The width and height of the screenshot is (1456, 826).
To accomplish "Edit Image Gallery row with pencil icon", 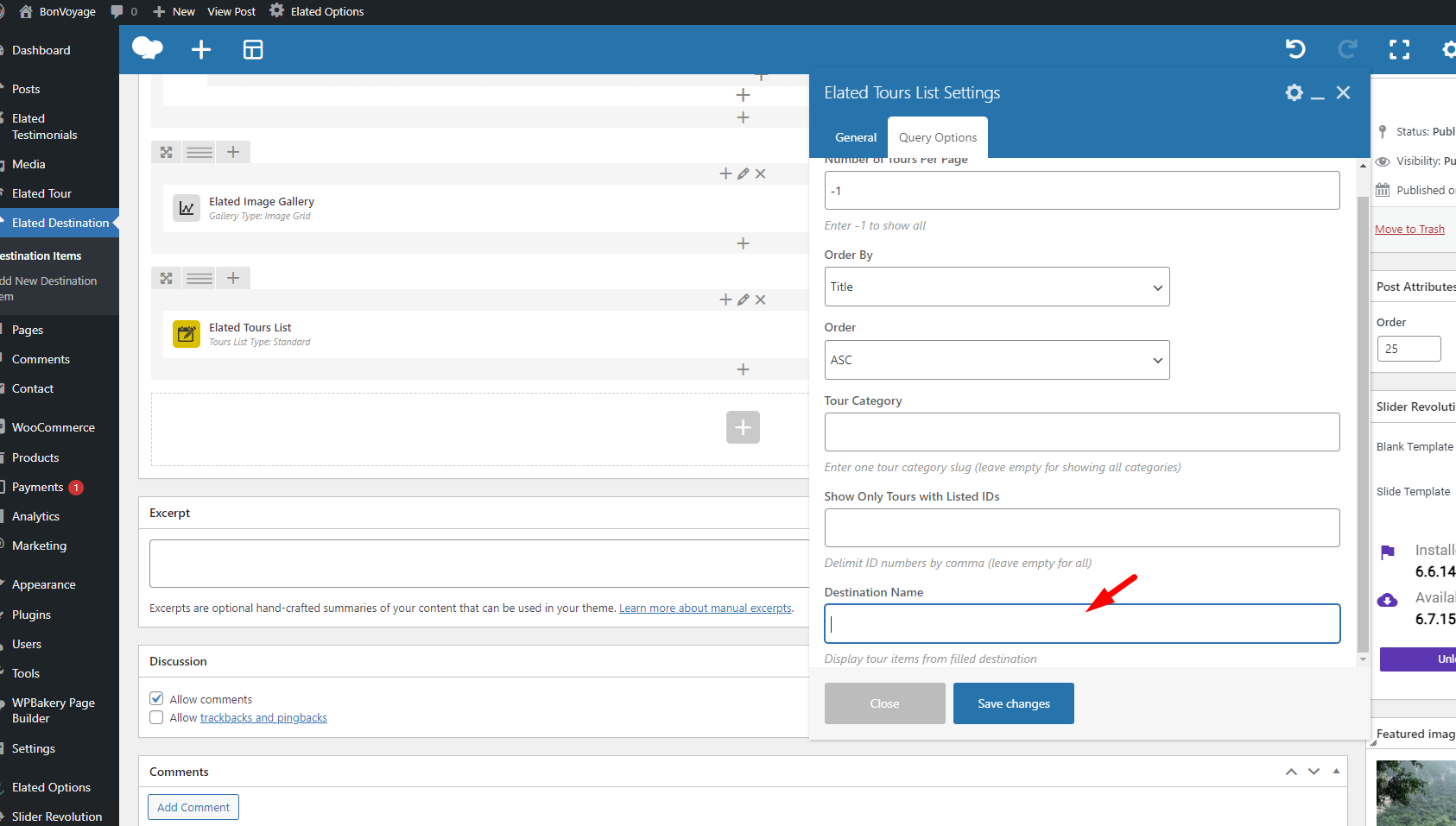I will [x=743, y=173].
